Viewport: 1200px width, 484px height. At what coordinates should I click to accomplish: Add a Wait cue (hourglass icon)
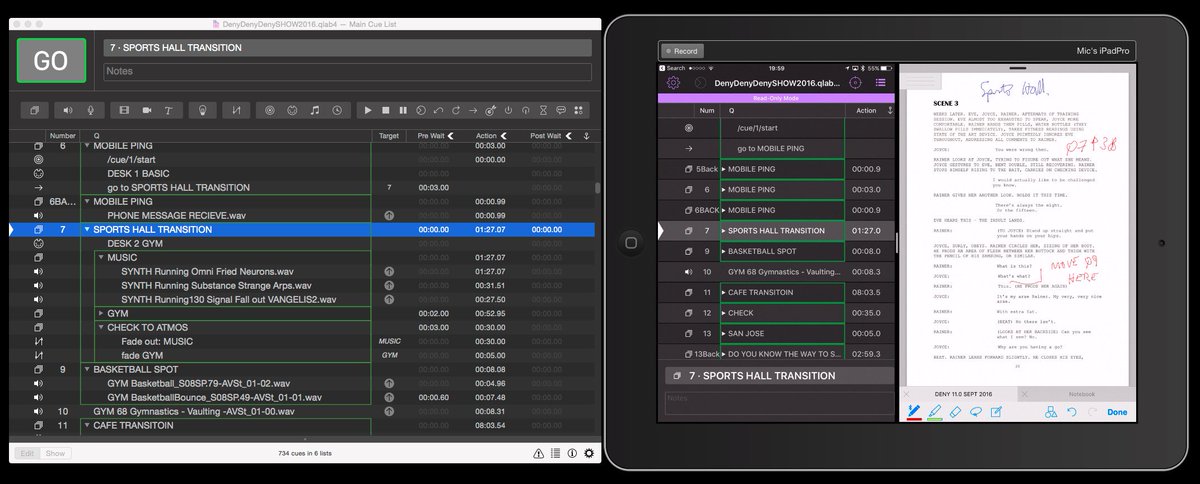tap(544, 110)
